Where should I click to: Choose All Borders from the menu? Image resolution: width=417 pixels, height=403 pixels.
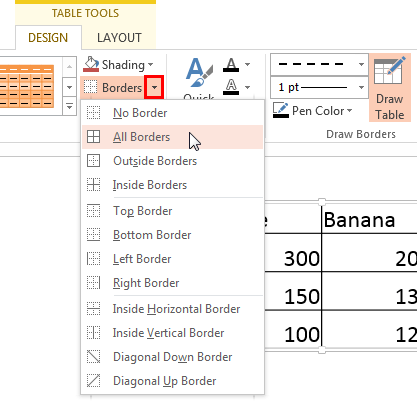[172, 137]
